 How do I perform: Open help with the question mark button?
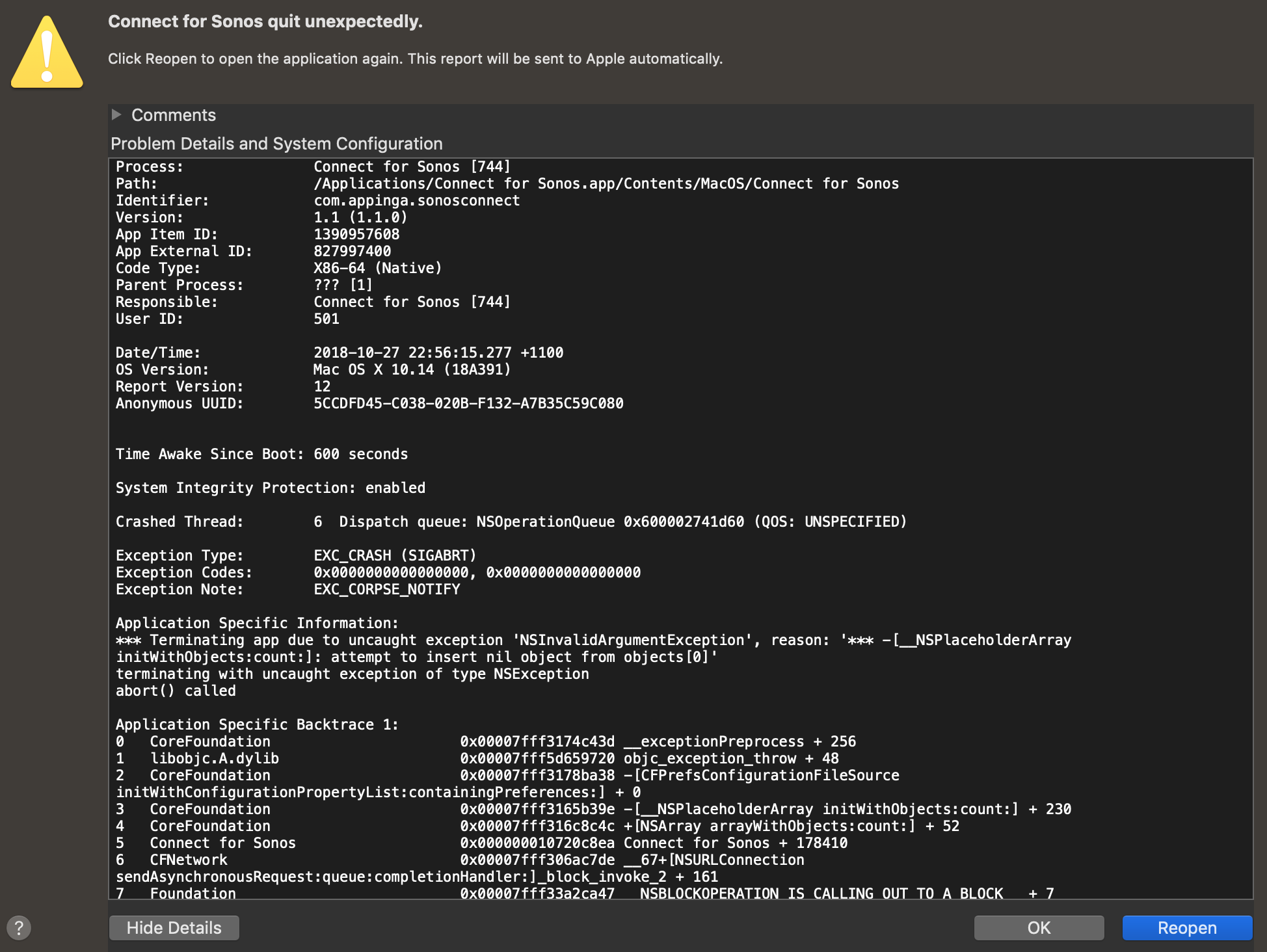point(19,928)
